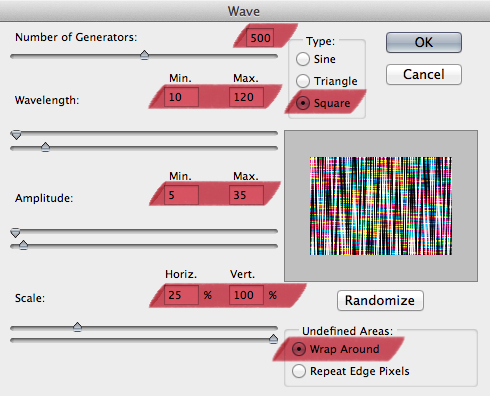Confirm the Wave filter with OK
The width and height of the screenshot is (490, 396).
[x=424, y=42]
